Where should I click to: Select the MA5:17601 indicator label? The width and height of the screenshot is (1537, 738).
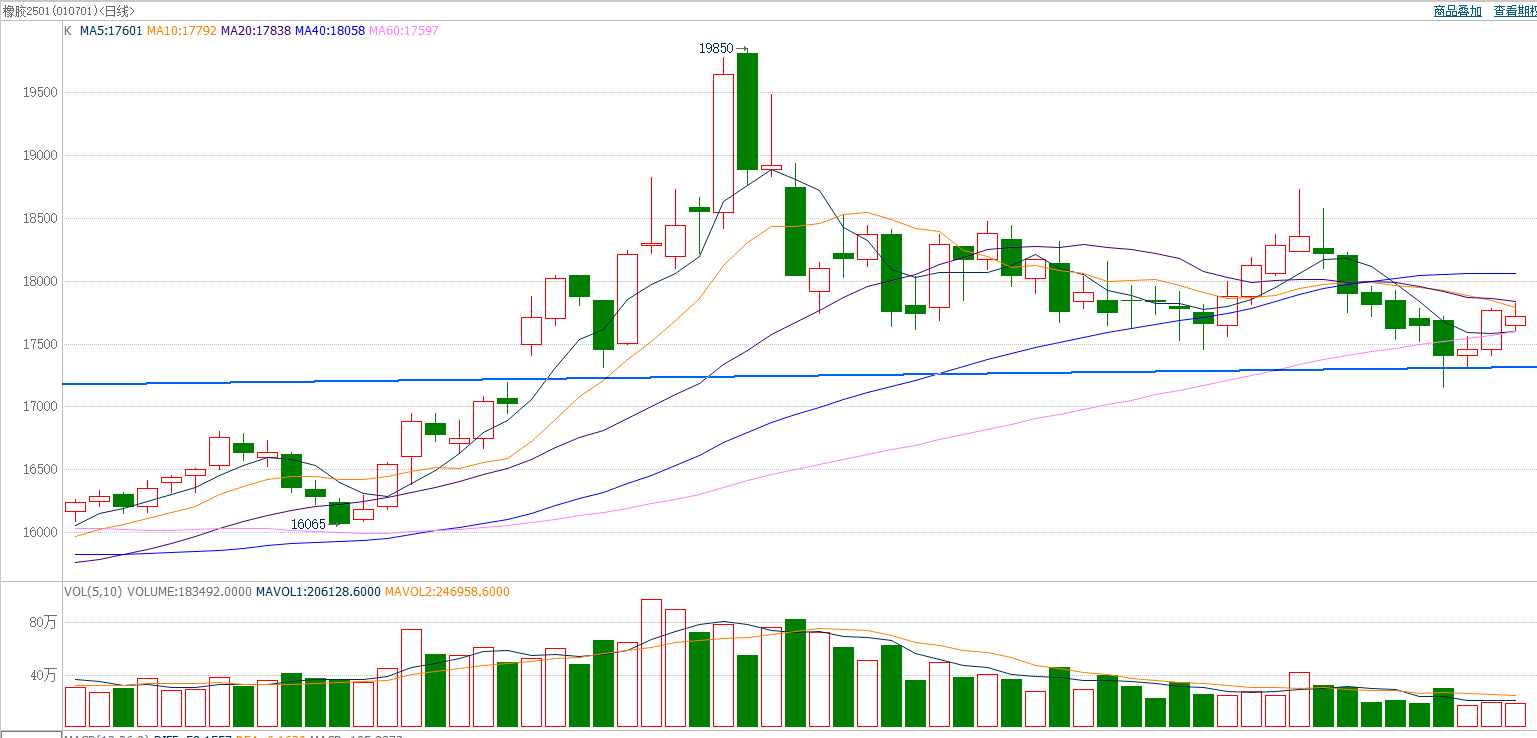110,31
